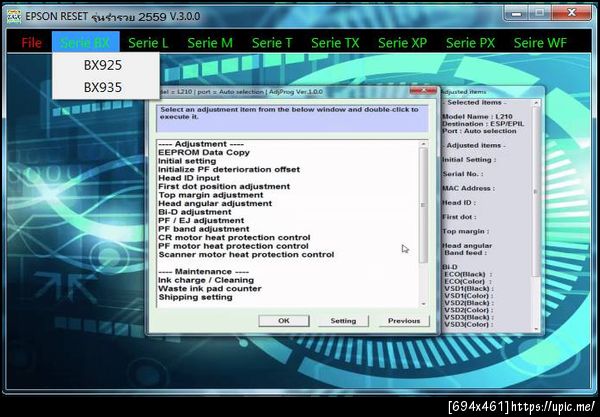Select Scanner motor heat protection control

[246, 254]
